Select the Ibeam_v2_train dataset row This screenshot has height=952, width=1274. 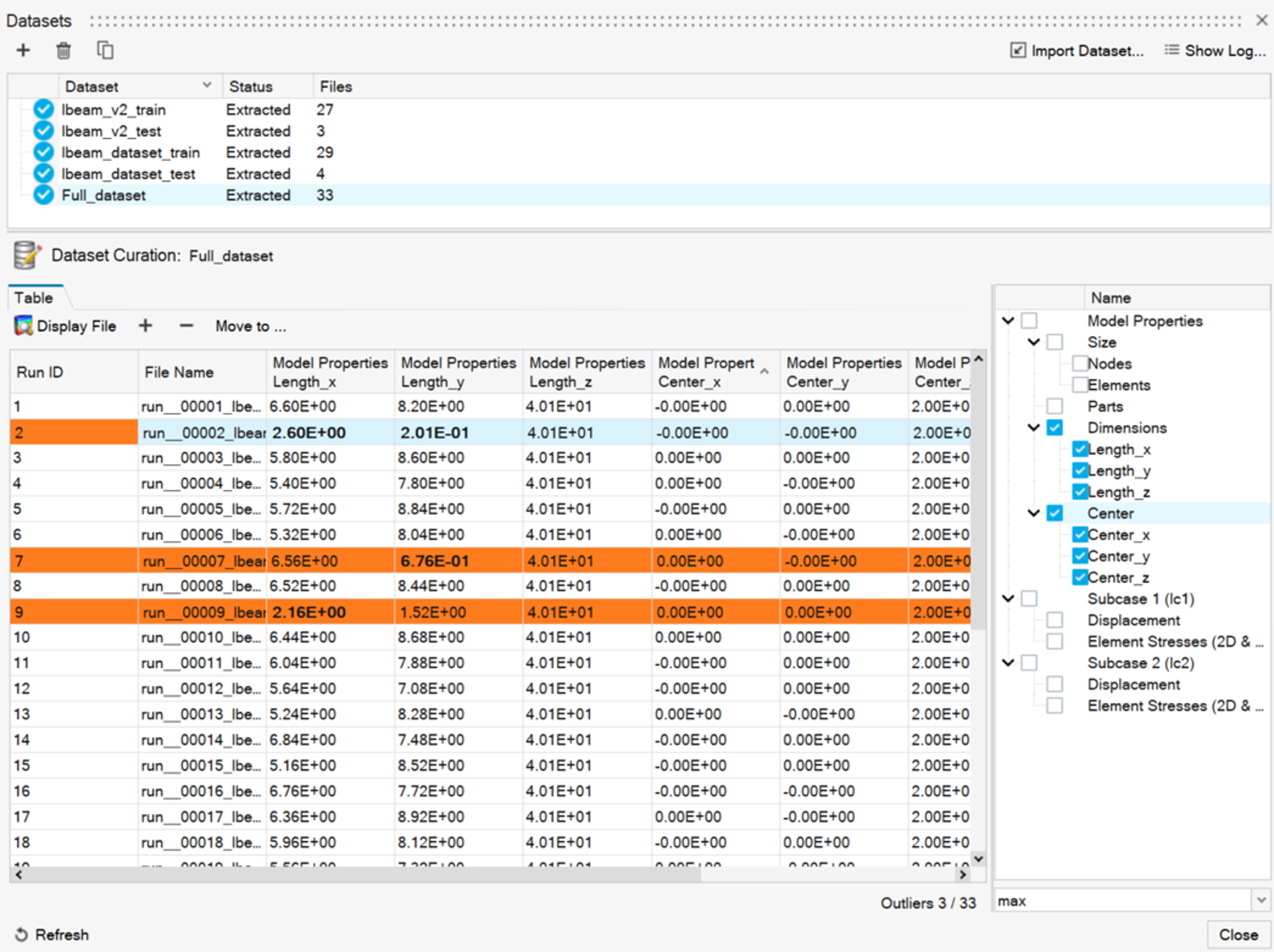click(x=114, y=109)
